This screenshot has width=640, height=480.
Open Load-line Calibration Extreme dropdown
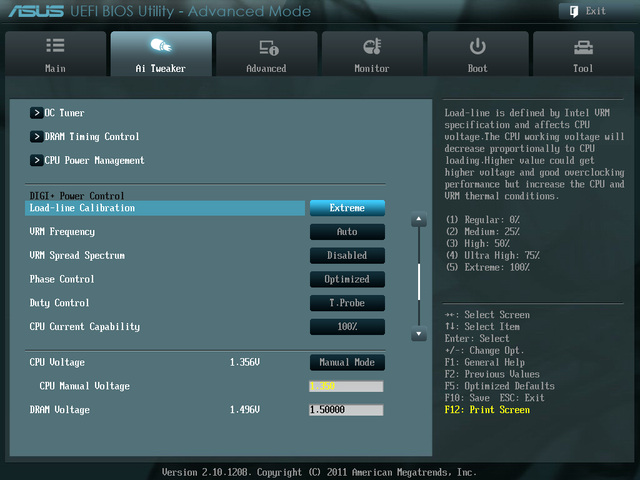click(347, 208)
